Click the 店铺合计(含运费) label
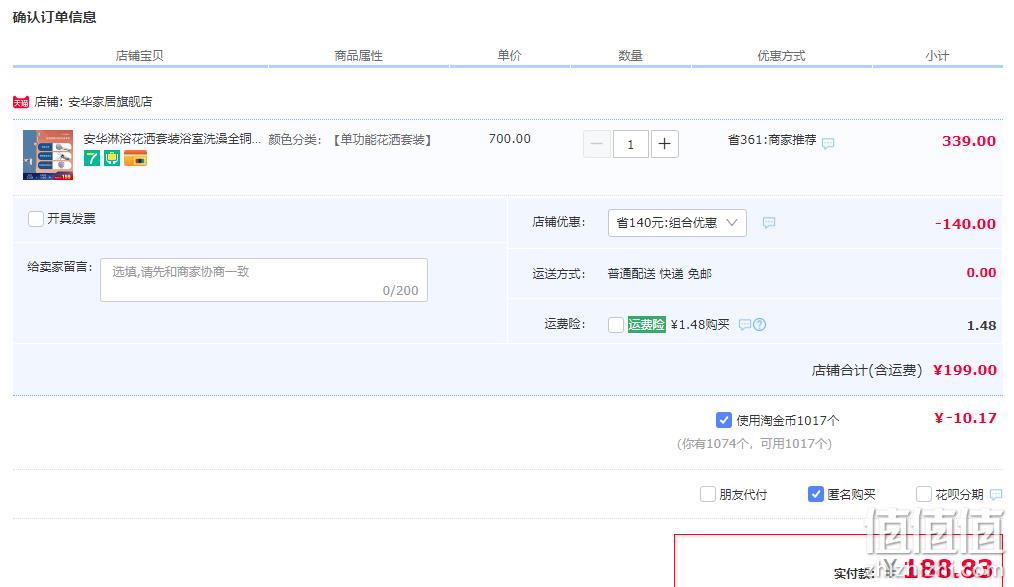This screenshot has height=587, width=1014. pyautogui.click(x=867, y=370)
